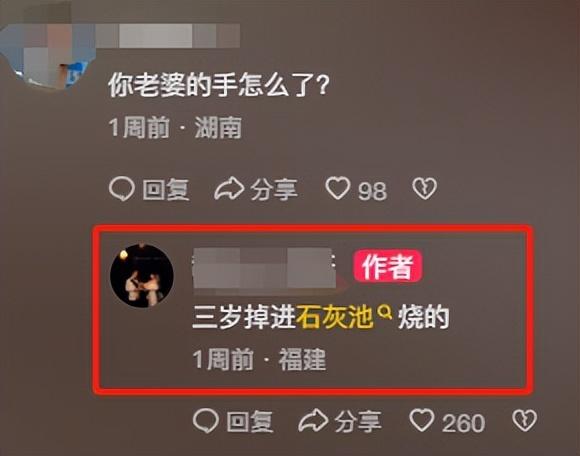Click the share arrow icon under the first comment
This screenshot has height=456, width=580.
(229, 189)
